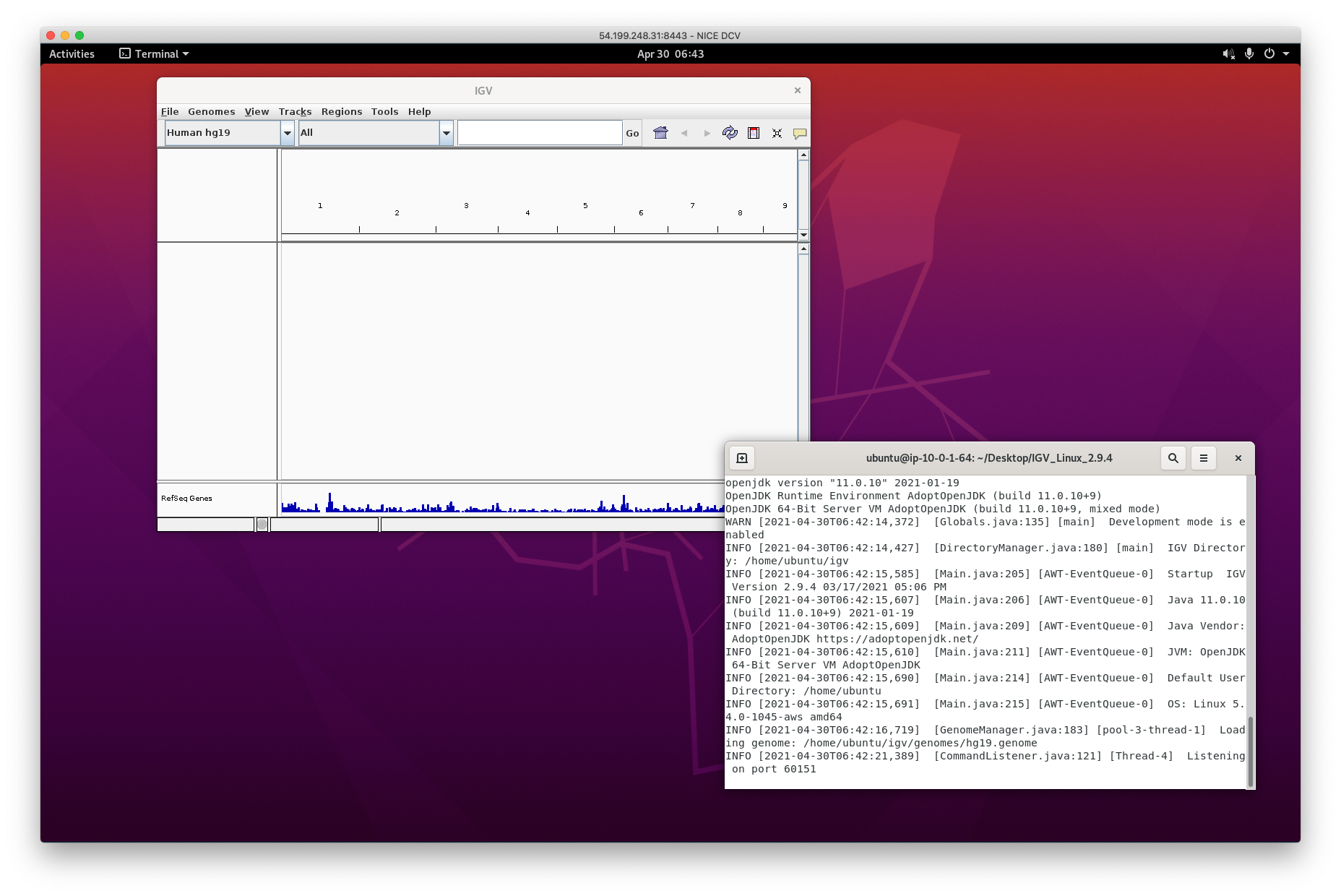
Task: Open terminal search with magnifier icon
Action: coord(1173,457)
